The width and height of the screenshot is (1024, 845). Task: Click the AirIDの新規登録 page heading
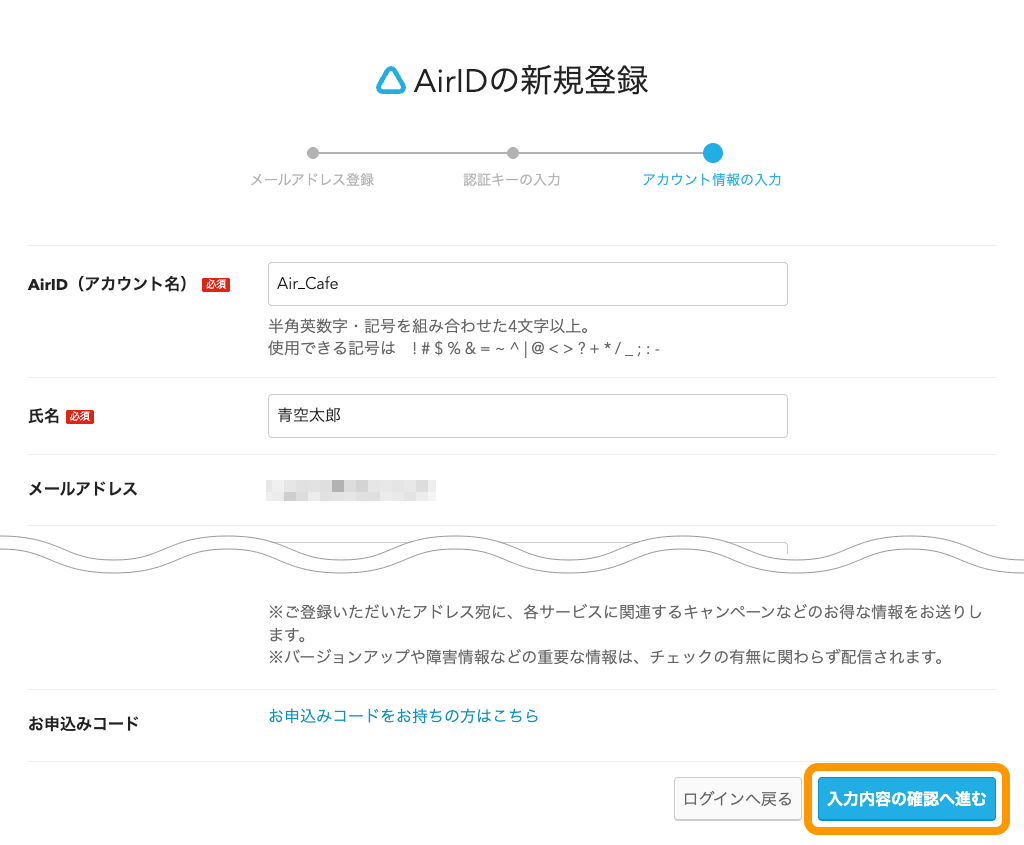[530, 81]
